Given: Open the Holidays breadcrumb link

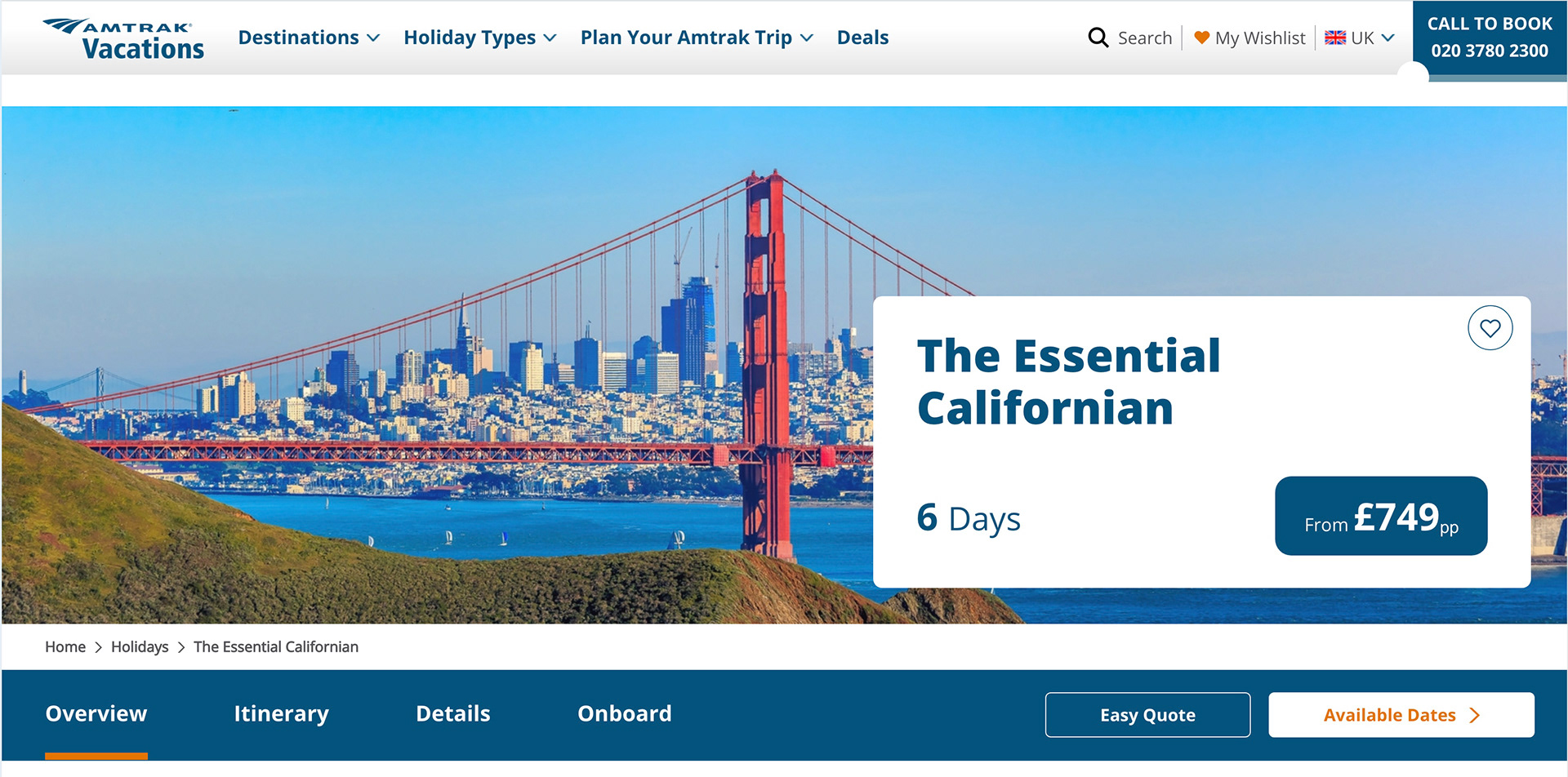Looking at the screenshot, I should 139,646.
